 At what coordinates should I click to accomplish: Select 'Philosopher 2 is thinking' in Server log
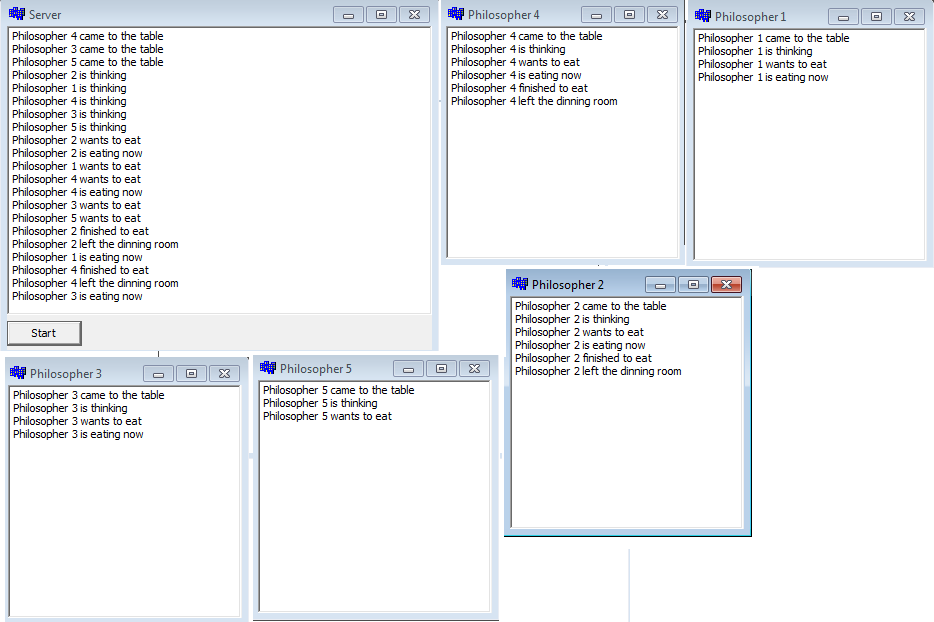point(69,75)
